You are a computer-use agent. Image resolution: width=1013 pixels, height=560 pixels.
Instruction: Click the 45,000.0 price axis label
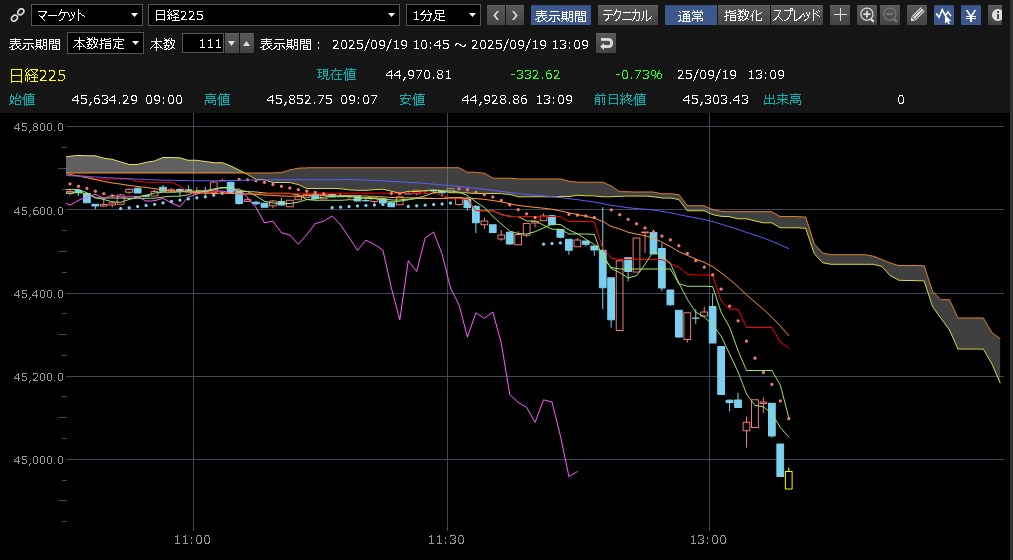pyautogui.click(x=38, y=460)
